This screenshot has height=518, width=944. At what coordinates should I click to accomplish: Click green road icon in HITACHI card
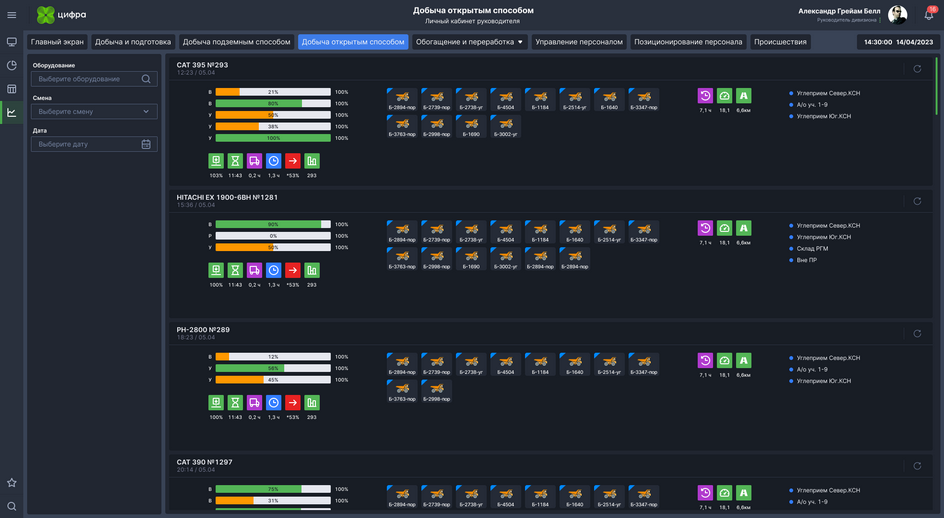744,228
